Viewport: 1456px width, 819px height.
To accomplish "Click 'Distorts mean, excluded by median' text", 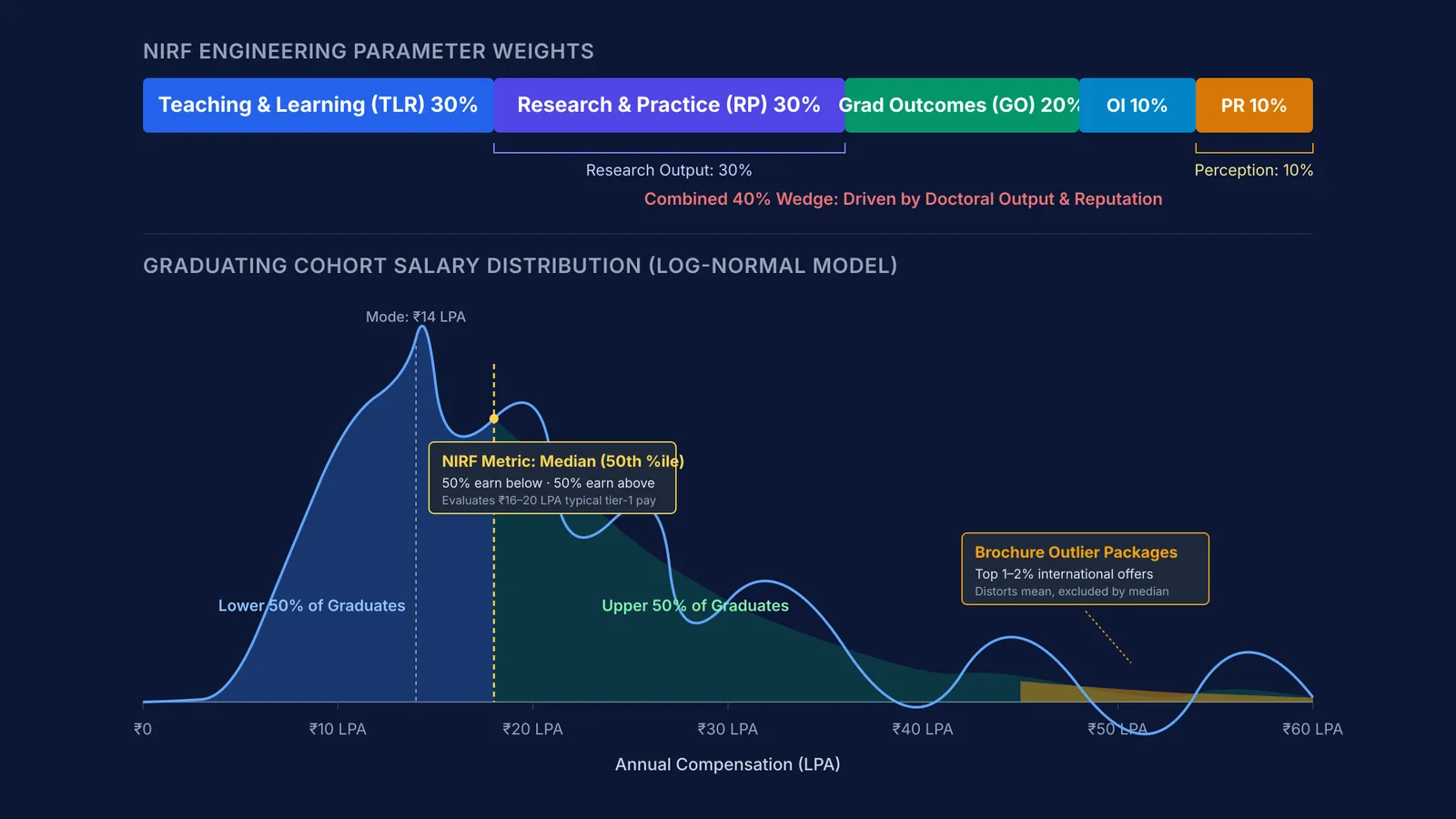I will [1072, 591].
